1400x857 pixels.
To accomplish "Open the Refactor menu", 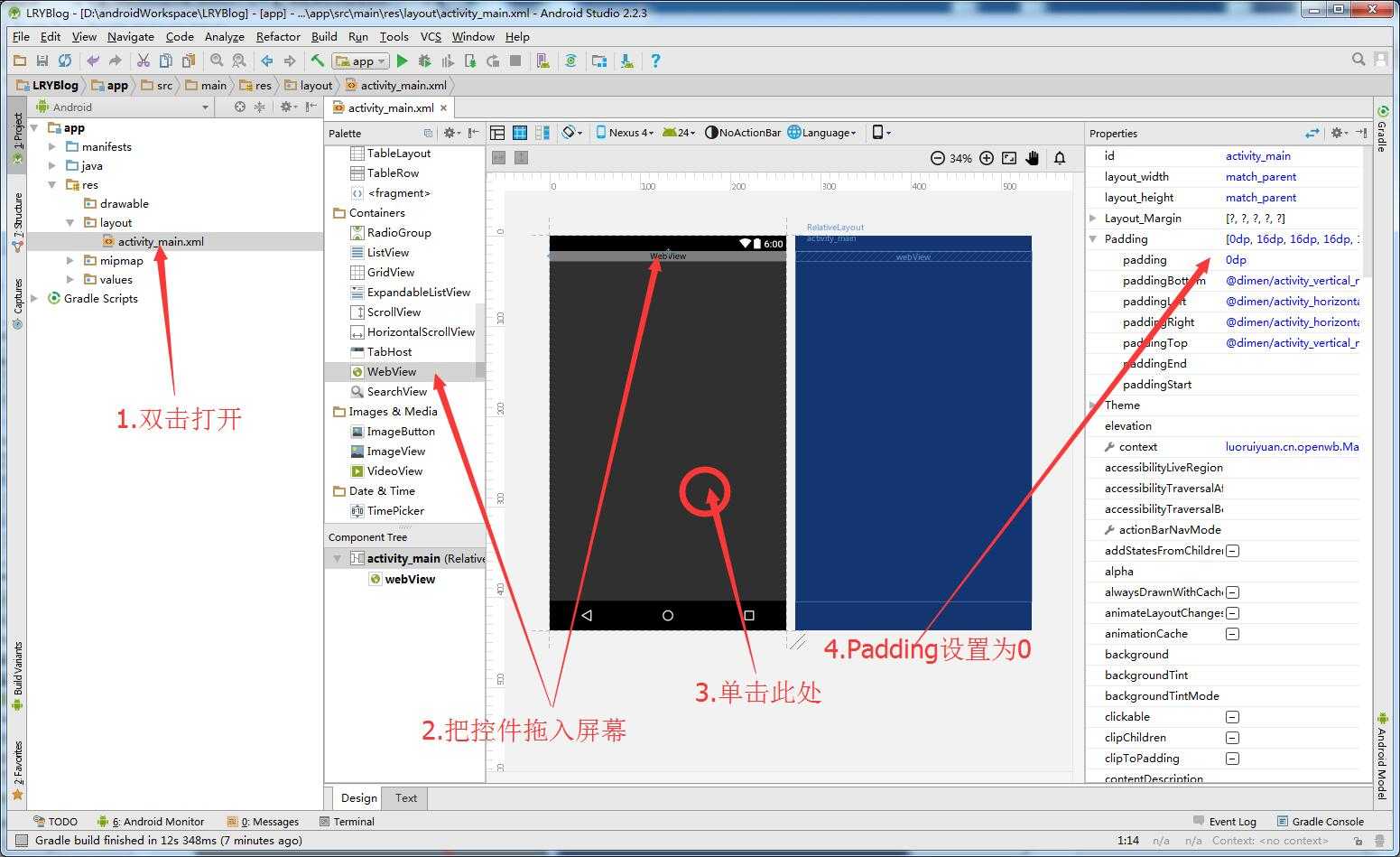I will click(278, 37).
